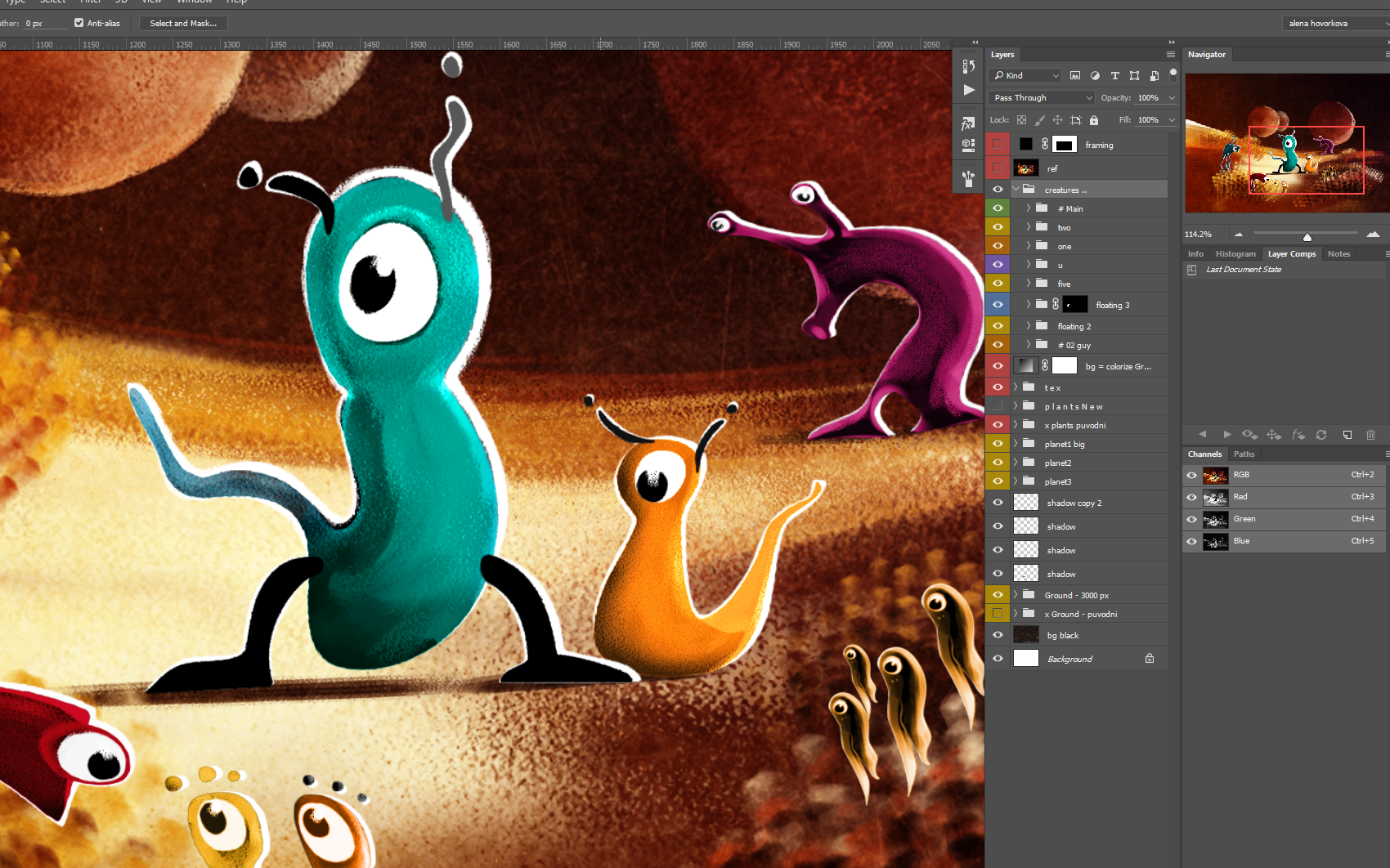Expand the planet1 big group

click(1016, 443)
